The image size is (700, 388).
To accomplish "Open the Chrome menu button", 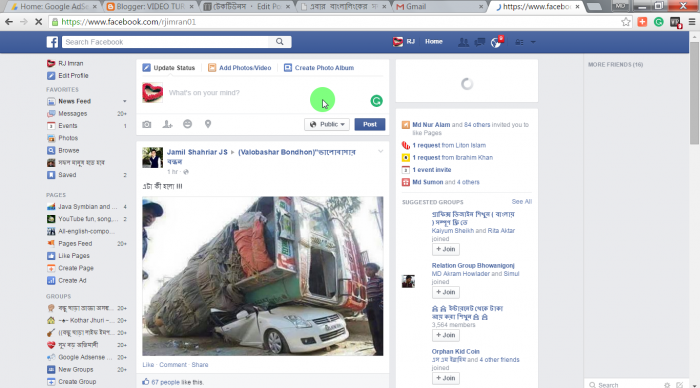I will pos(692,22).
